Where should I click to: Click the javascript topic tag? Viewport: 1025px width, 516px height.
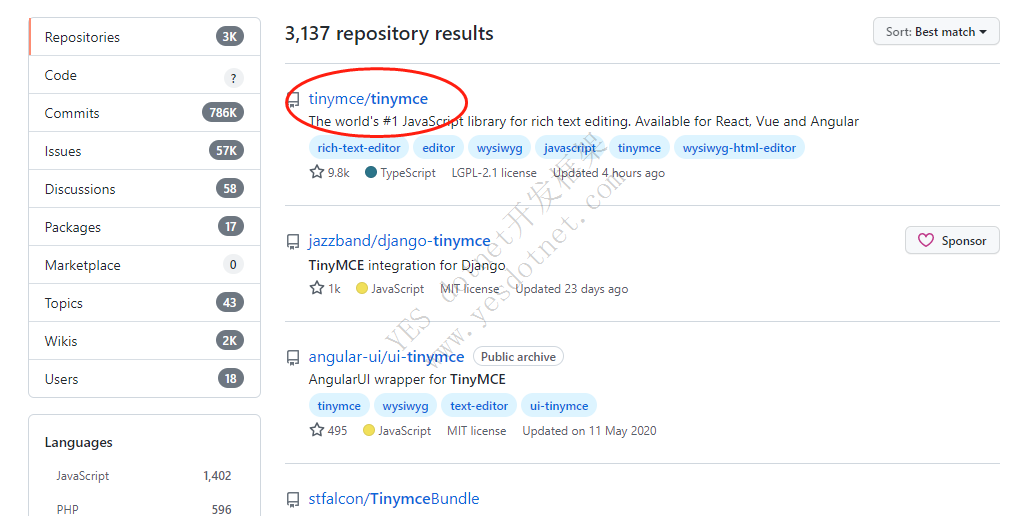point(570,148)
